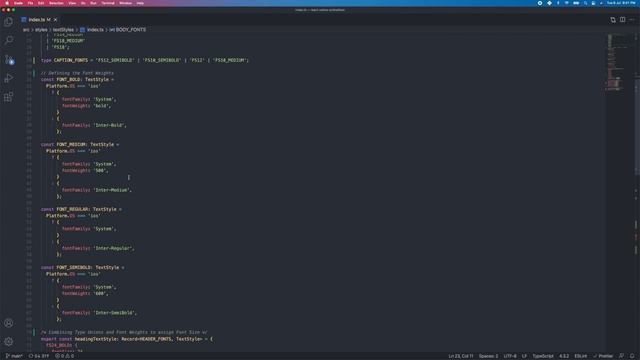The width and height of the screenshot is (640, 360).
Task: Click the Open Changes icon in editor toolbar
Action: pyautogui.click(x=613, y=20)
